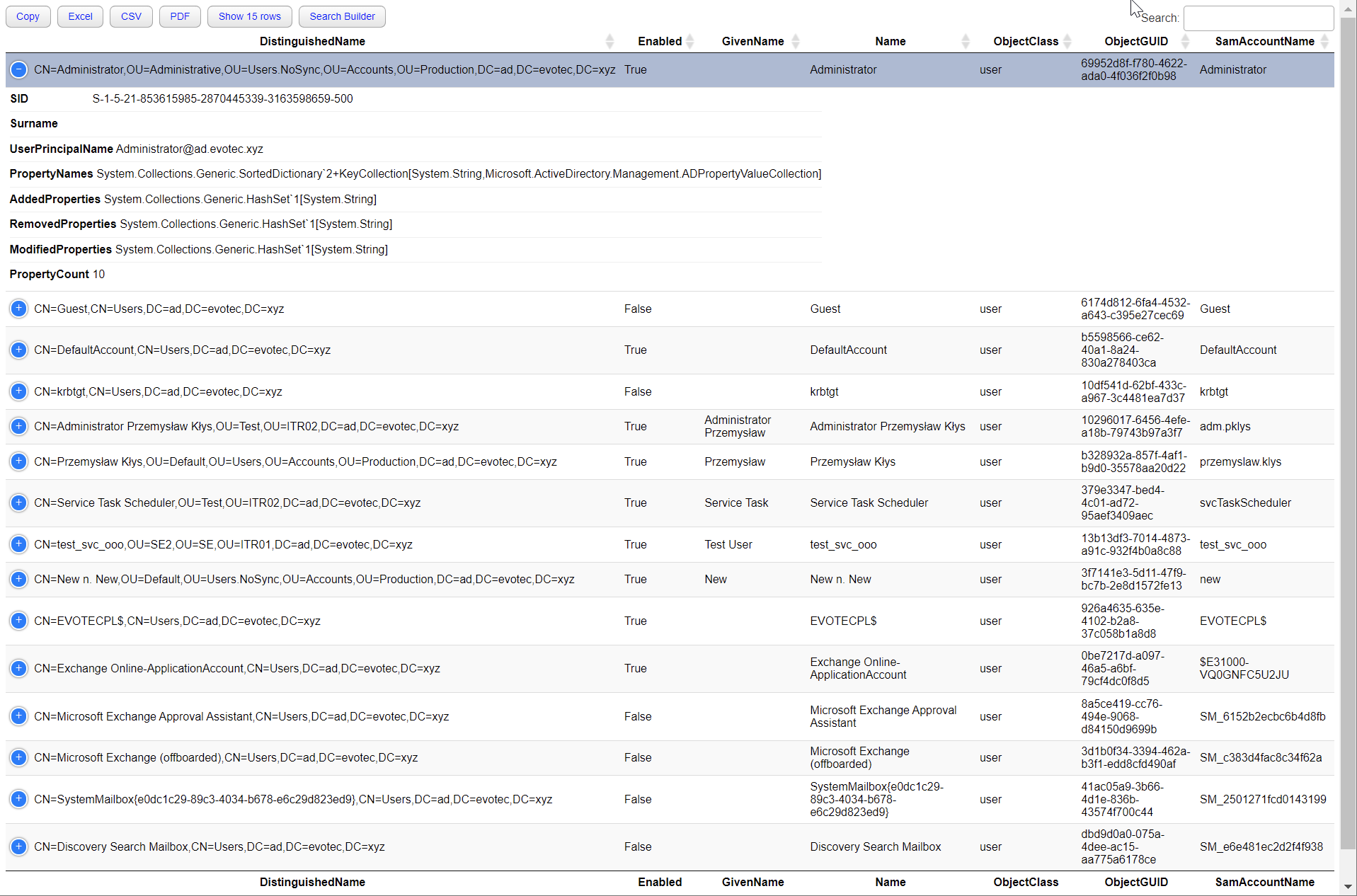Sort table by SamAccountName column header
Screen dimensions: 1357x896
[1264, 41]
